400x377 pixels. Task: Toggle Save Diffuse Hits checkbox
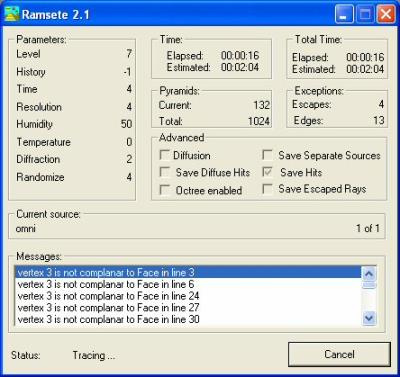point(164,172)
